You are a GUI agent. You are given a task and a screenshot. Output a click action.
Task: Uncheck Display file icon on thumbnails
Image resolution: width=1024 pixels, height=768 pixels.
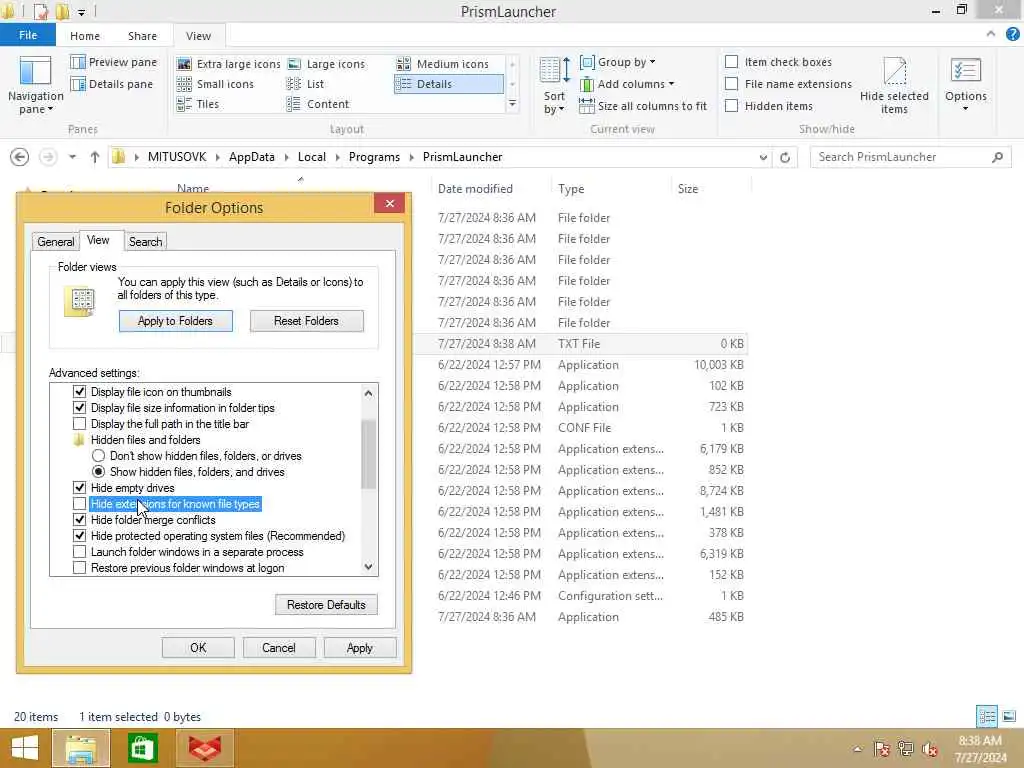(x=79, y=392)
